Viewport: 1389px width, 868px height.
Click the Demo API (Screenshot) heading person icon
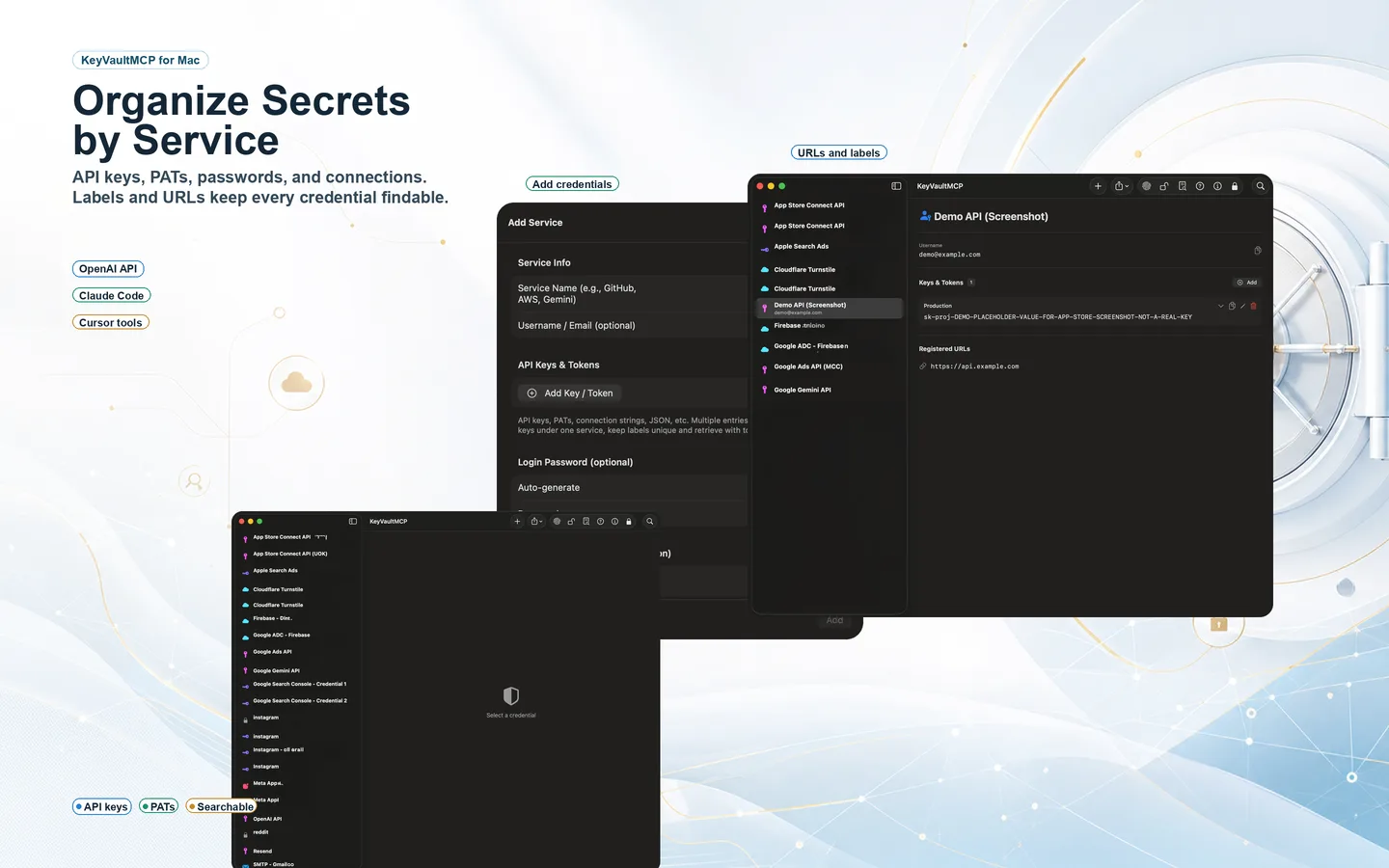click(925, 216)
